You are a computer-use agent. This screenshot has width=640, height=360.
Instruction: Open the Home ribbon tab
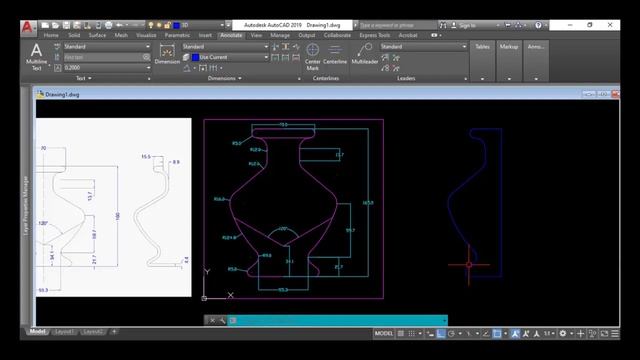(x=51, y=36)
